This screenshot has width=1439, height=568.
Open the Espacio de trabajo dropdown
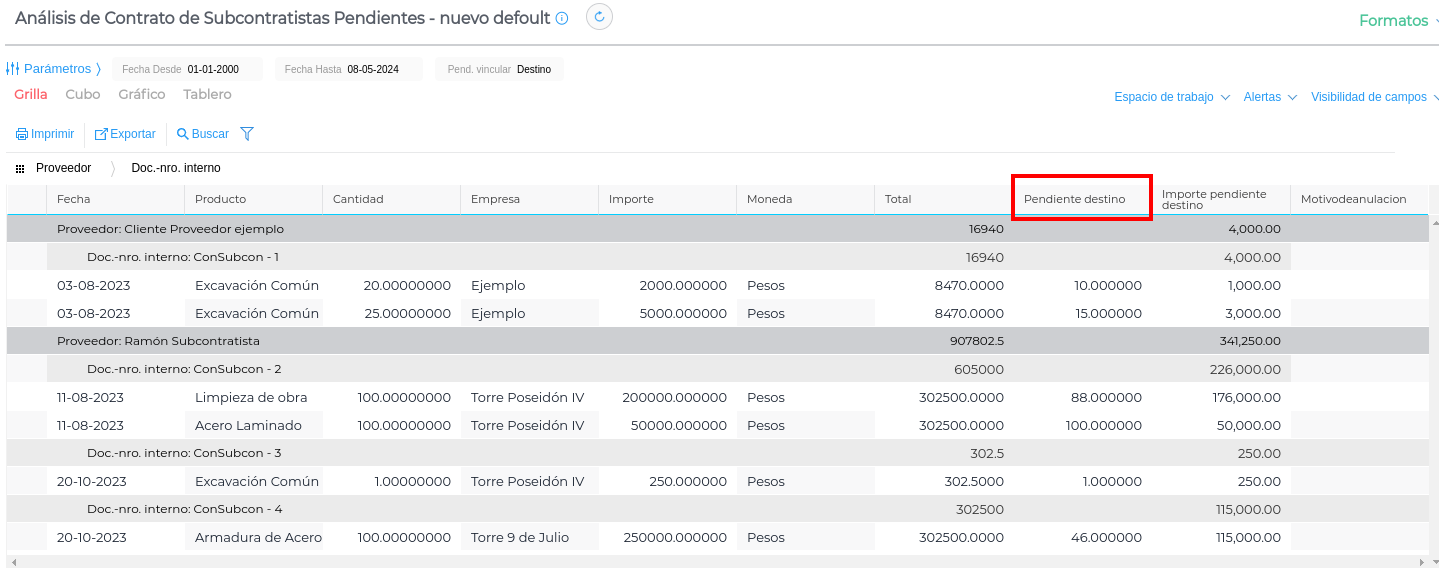pos(1171,97)
